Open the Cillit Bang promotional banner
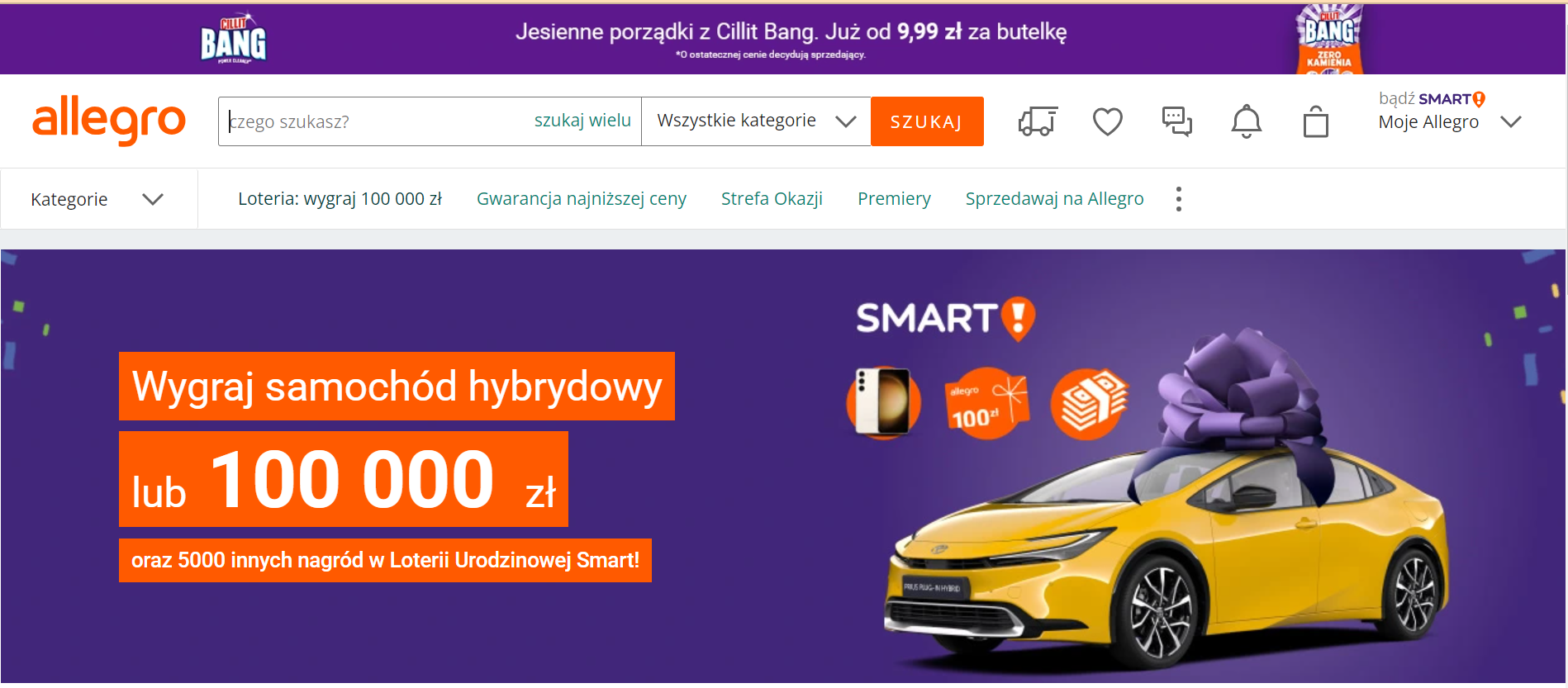1568x688 pixels. [783, 39]
